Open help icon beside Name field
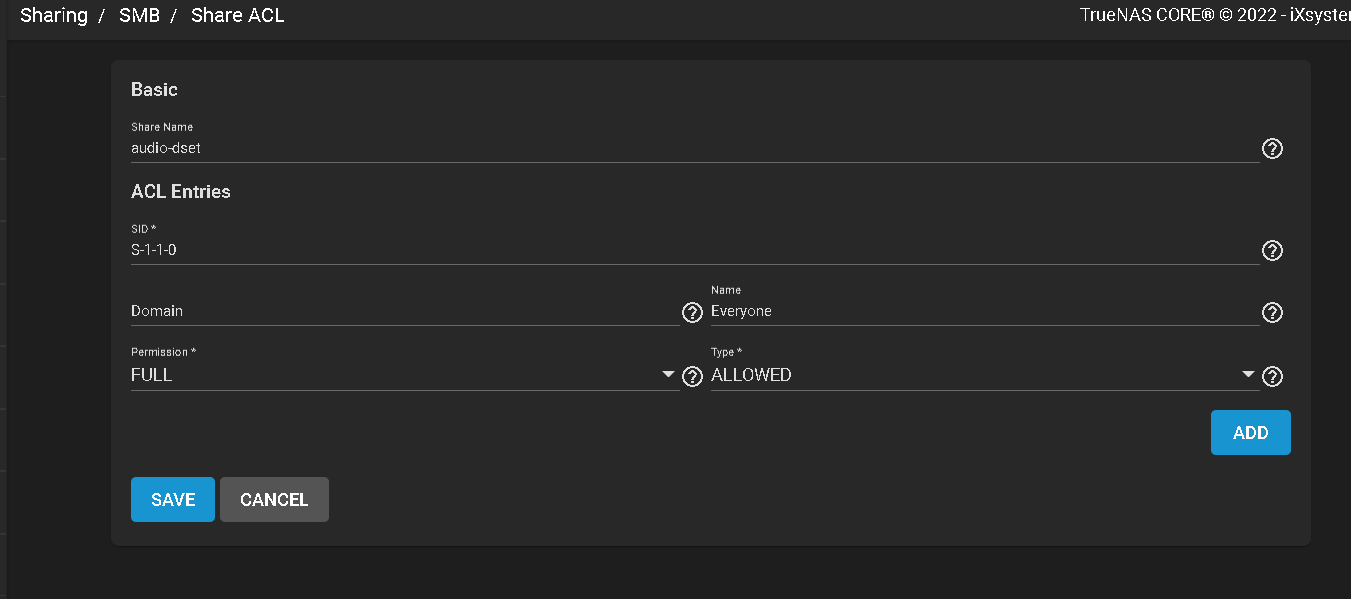 (x=1272, y=312)
